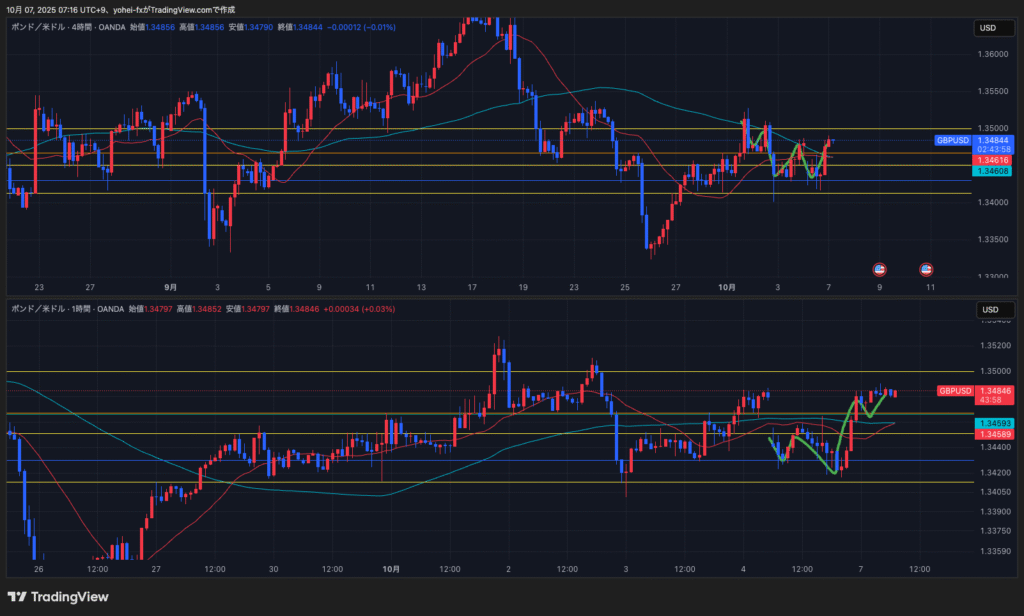1024x616 pixels.
Task: Click the red 1.34589 price label
Action: coord(994,434)
